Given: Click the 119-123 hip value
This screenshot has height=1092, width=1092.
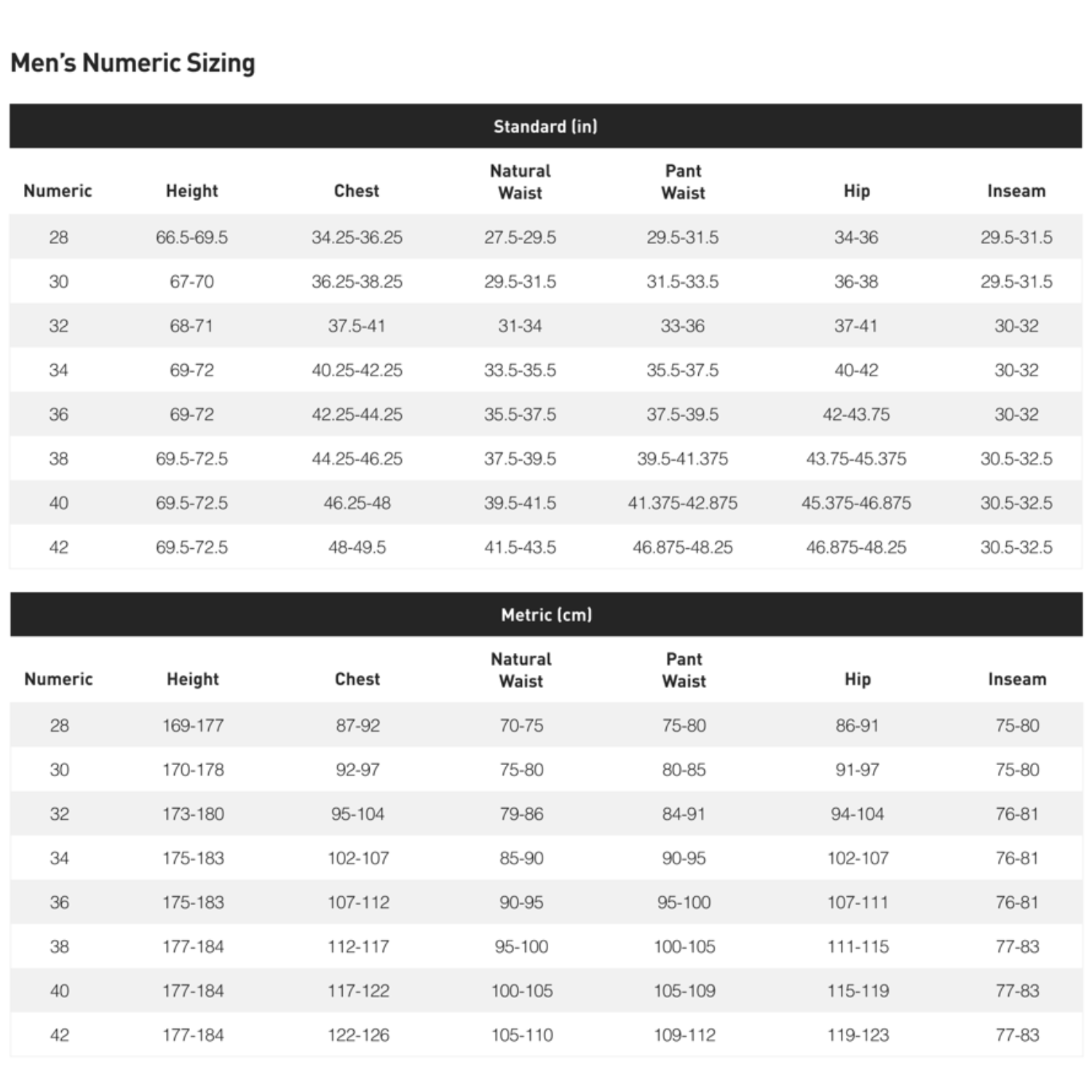Looking at the screenshot, I should (x=858, y=1035).
